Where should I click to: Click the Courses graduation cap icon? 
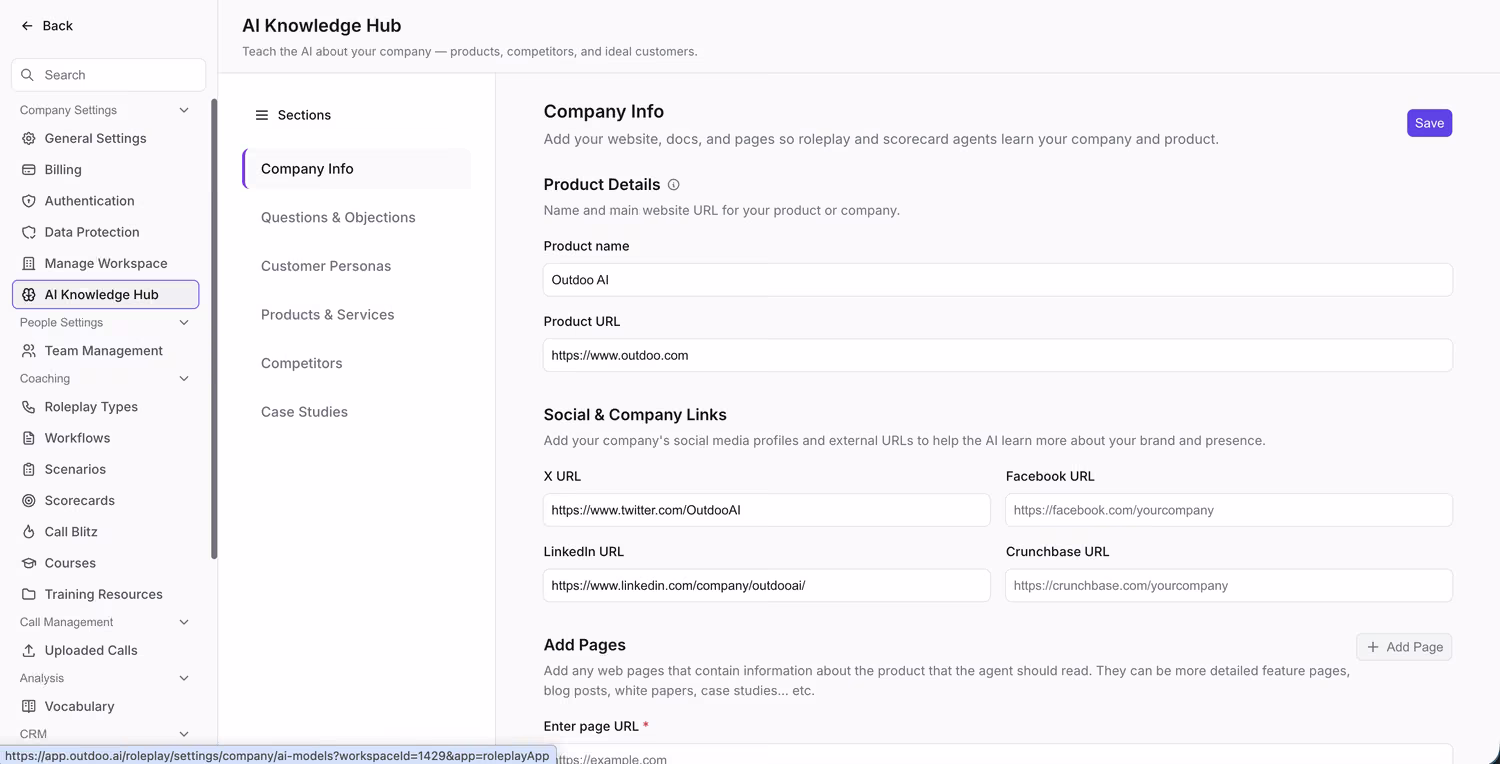28,563
